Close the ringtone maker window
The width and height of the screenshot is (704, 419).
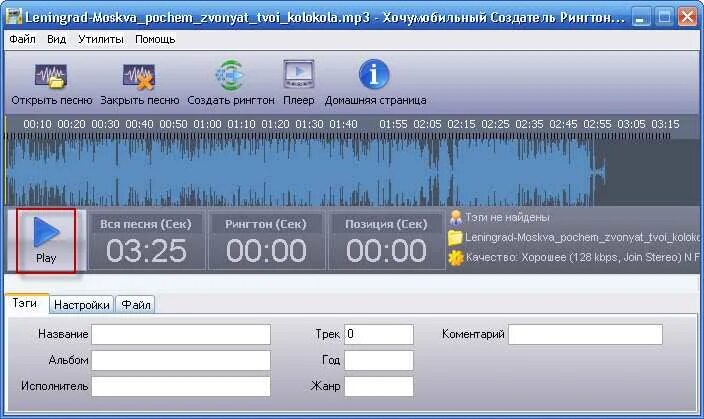(687, 18)
